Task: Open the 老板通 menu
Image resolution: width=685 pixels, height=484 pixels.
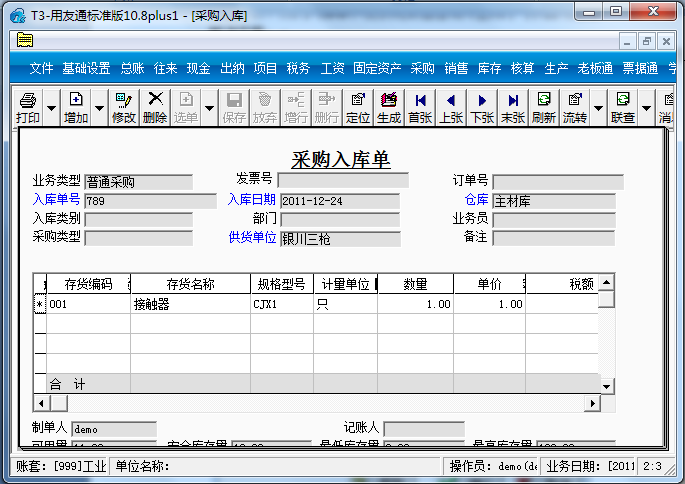Action: (595, 68)
